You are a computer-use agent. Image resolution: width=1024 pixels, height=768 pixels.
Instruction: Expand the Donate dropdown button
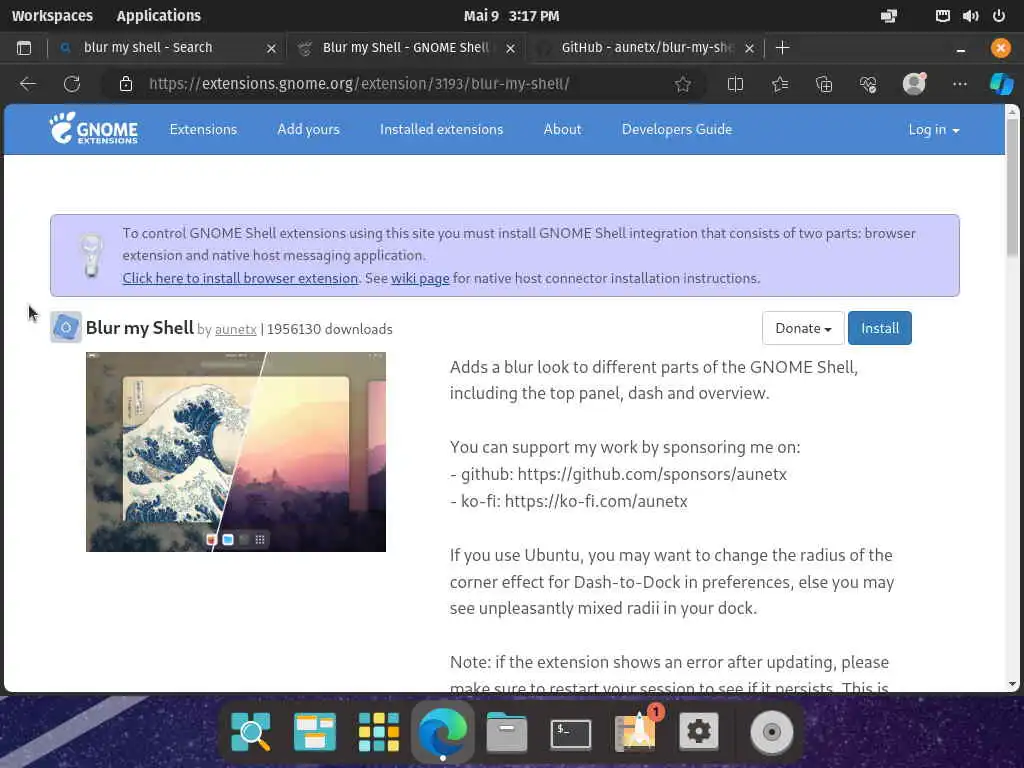point(803,328)
